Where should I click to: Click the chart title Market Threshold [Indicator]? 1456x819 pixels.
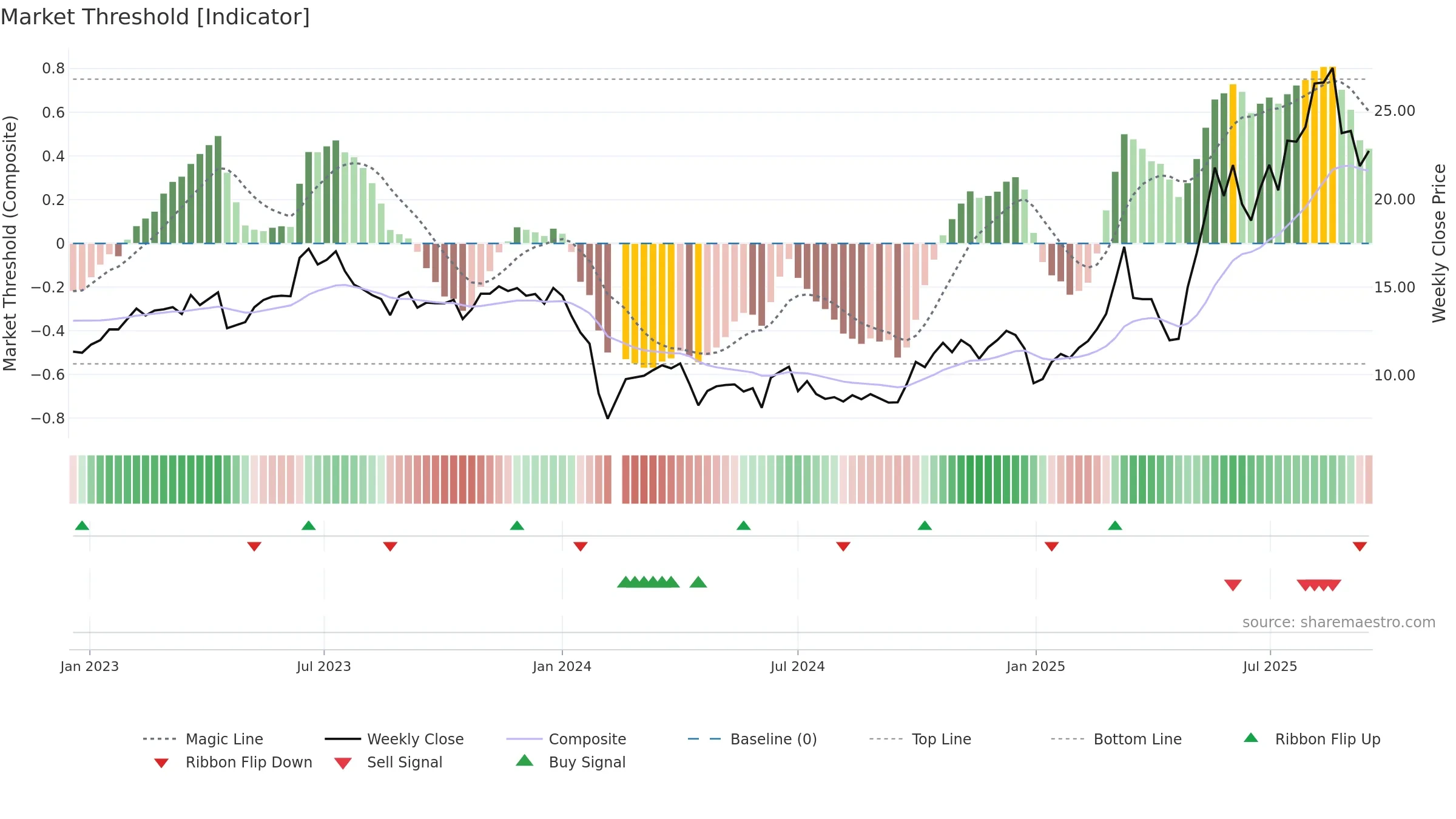(x=155, y=17)
